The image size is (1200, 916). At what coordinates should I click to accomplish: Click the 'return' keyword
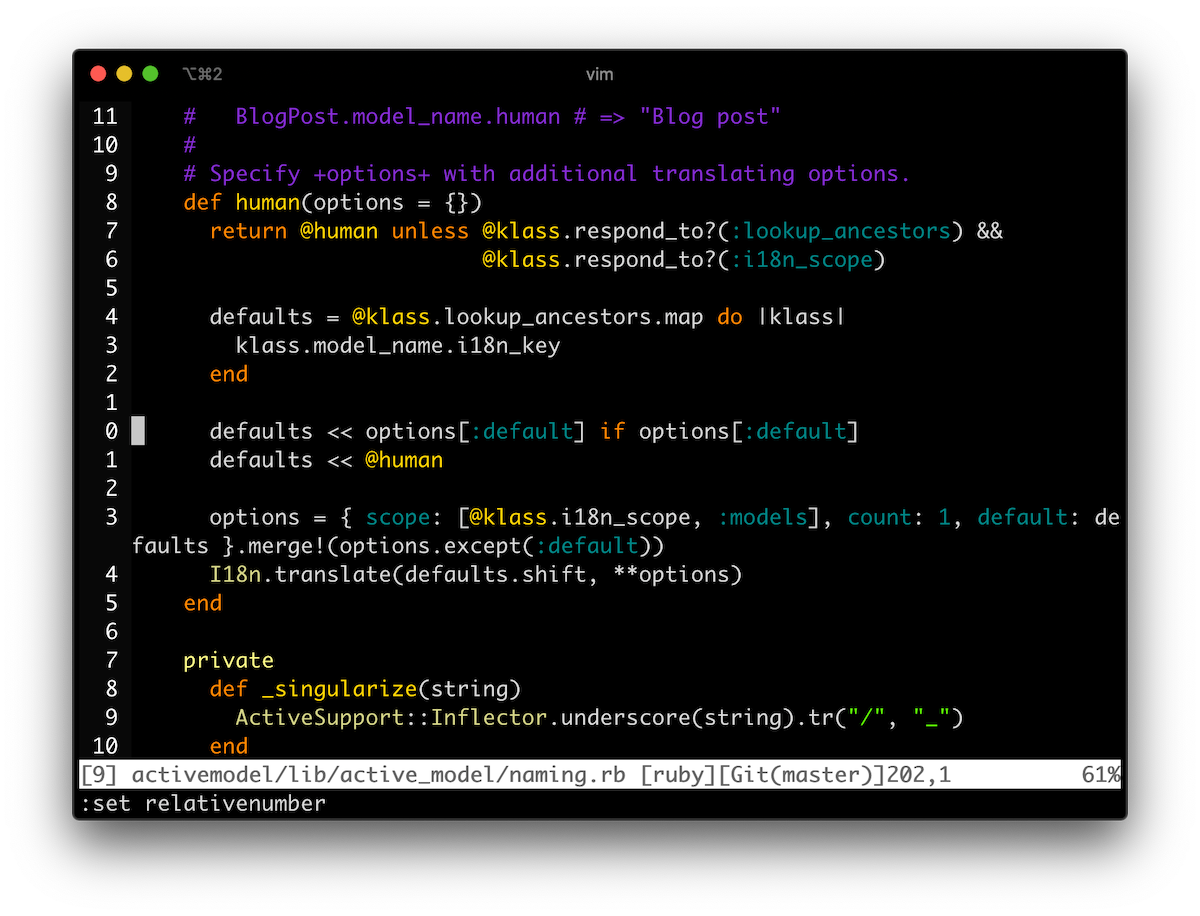point(249,231)
